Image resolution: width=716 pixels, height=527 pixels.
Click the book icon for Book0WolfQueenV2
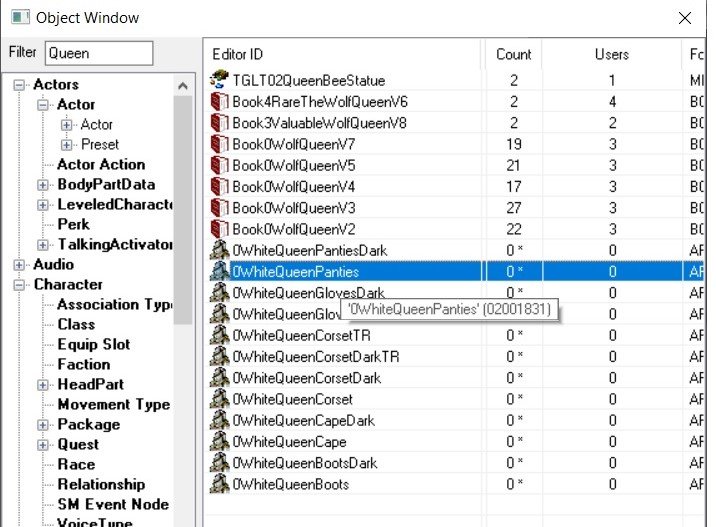coord(220,229)
